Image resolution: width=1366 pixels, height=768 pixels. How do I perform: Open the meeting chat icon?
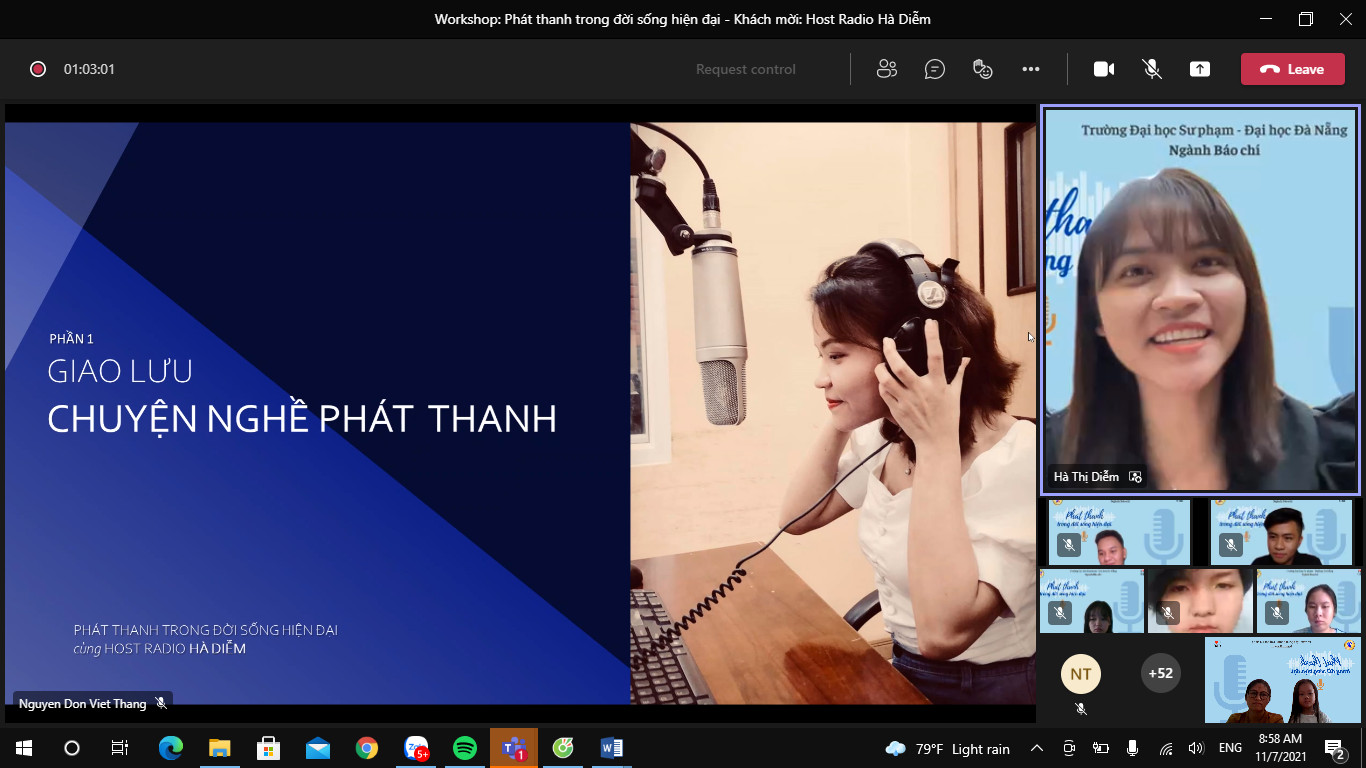pos(935,69)
